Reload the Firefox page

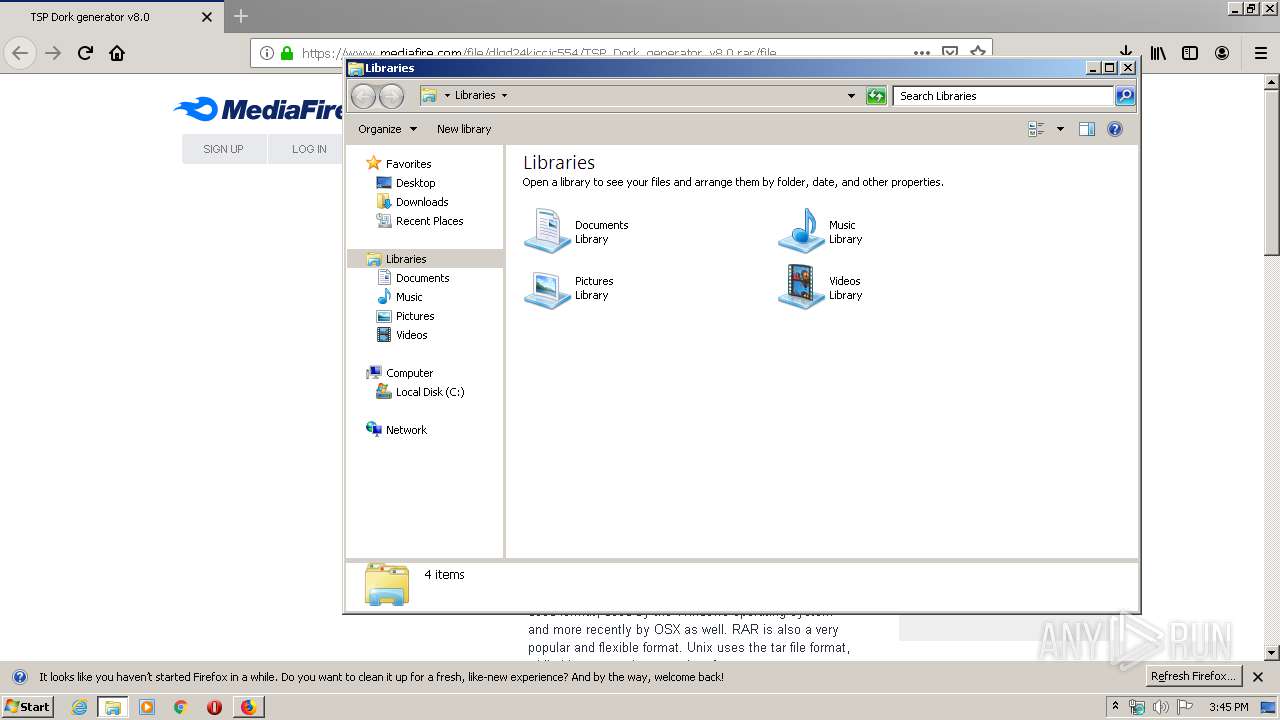(x=85, y=53)
